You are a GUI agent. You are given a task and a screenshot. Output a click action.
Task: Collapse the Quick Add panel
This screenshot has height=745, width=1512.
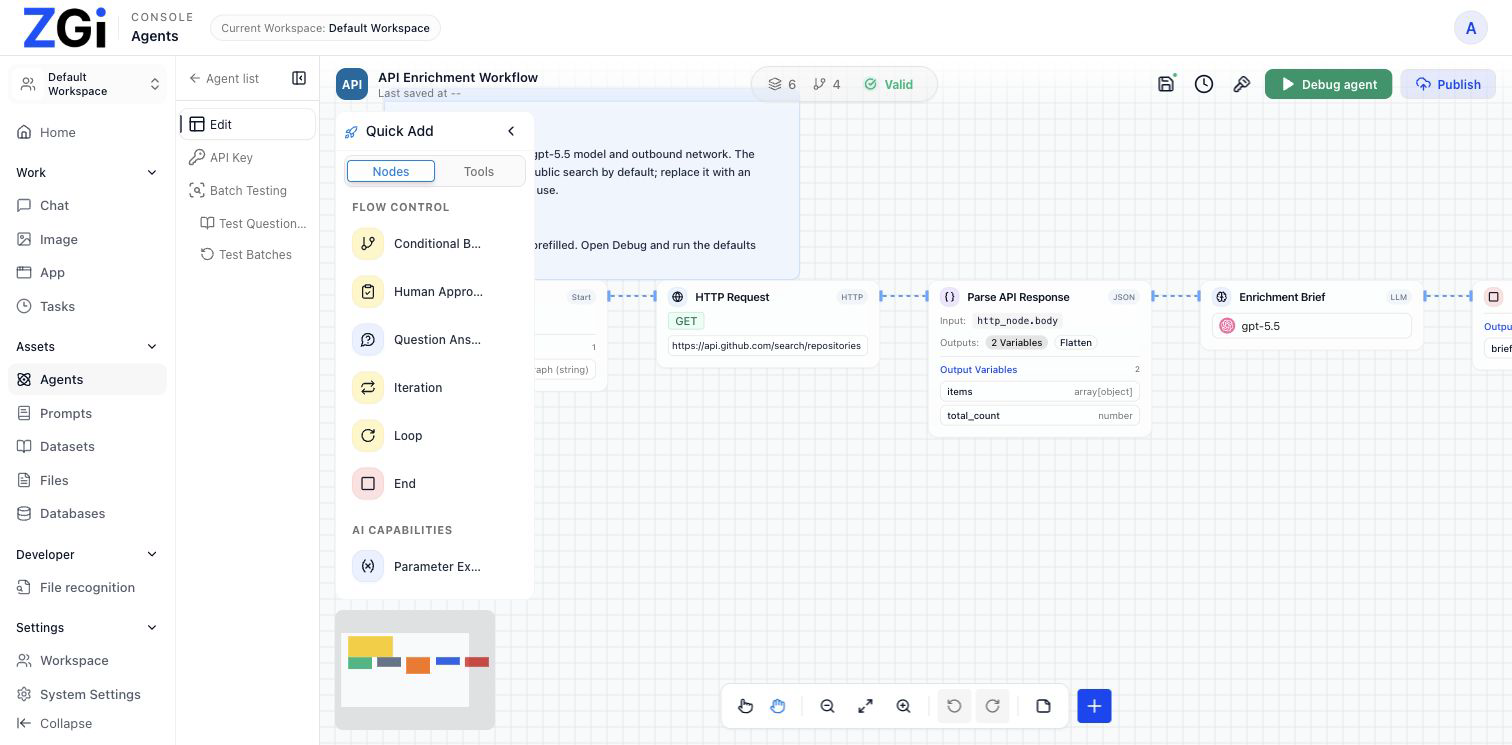[x=511, y=131]
